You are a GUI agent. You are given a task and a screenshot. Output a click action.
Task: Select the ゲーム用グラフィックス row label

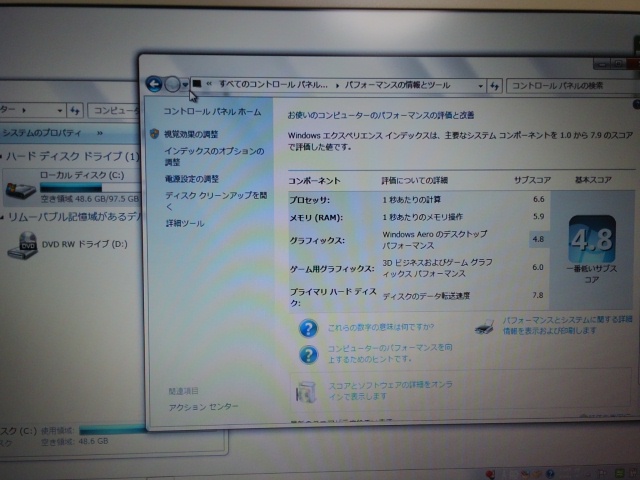click(331, 269)
